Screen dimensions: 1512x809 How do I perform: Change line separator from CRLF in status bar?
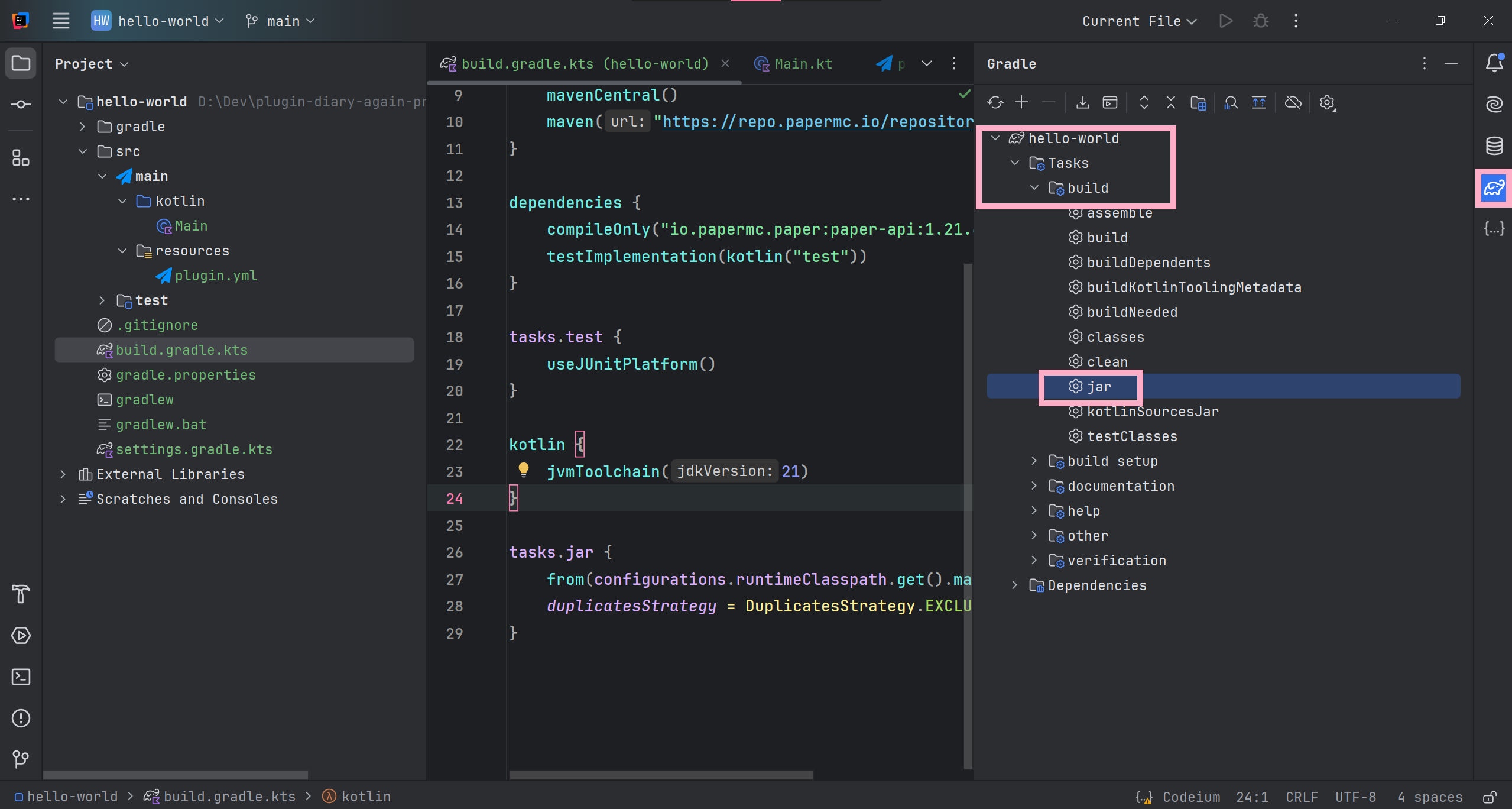point(1300,797)
